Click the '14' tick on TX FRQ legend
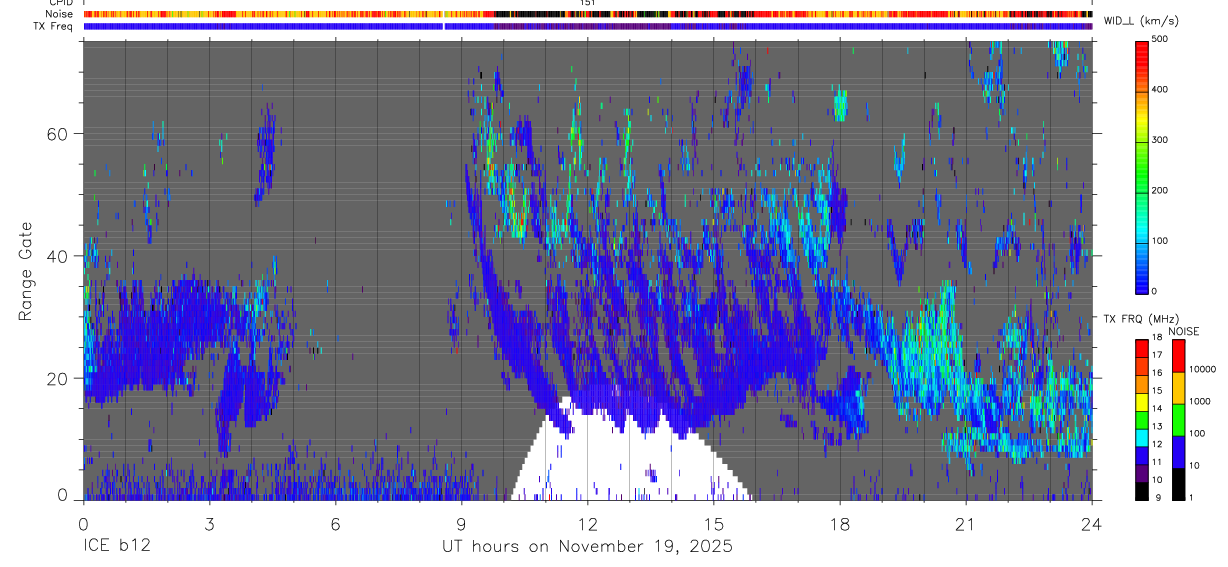Image resolution: width=1228 pixels, height=567 pixels. (1157, 409)
